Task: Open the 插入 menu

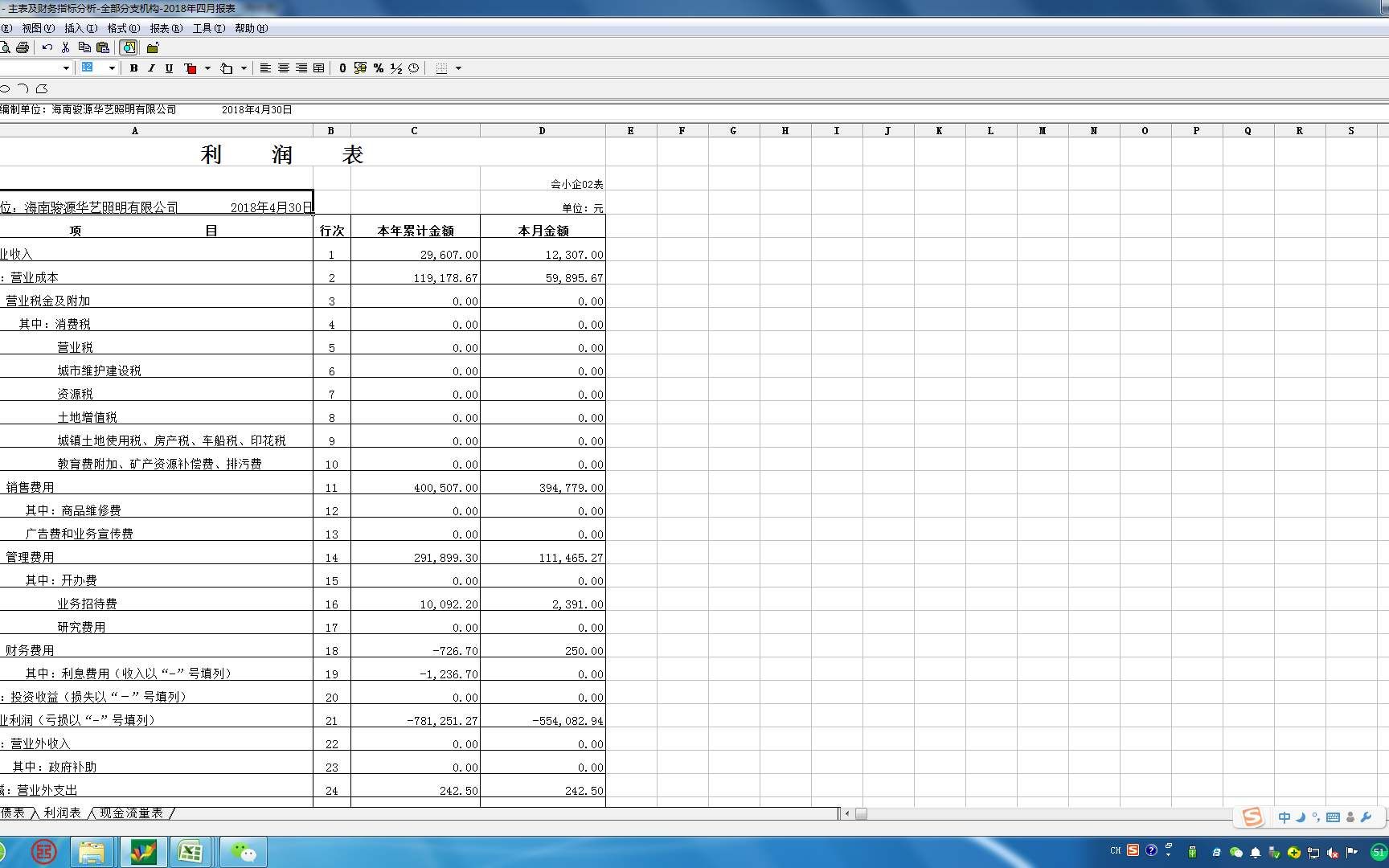Action: 80,28
